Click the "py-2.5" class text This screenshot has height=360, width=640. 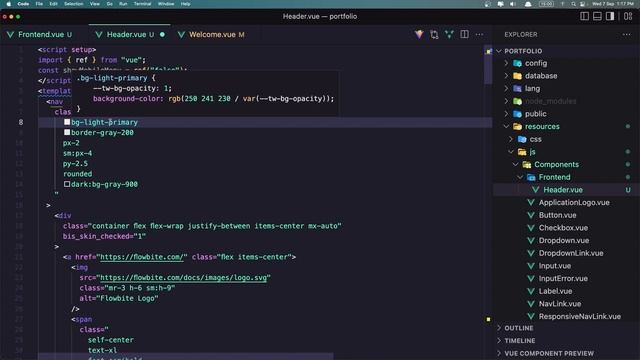pos(75,164)
